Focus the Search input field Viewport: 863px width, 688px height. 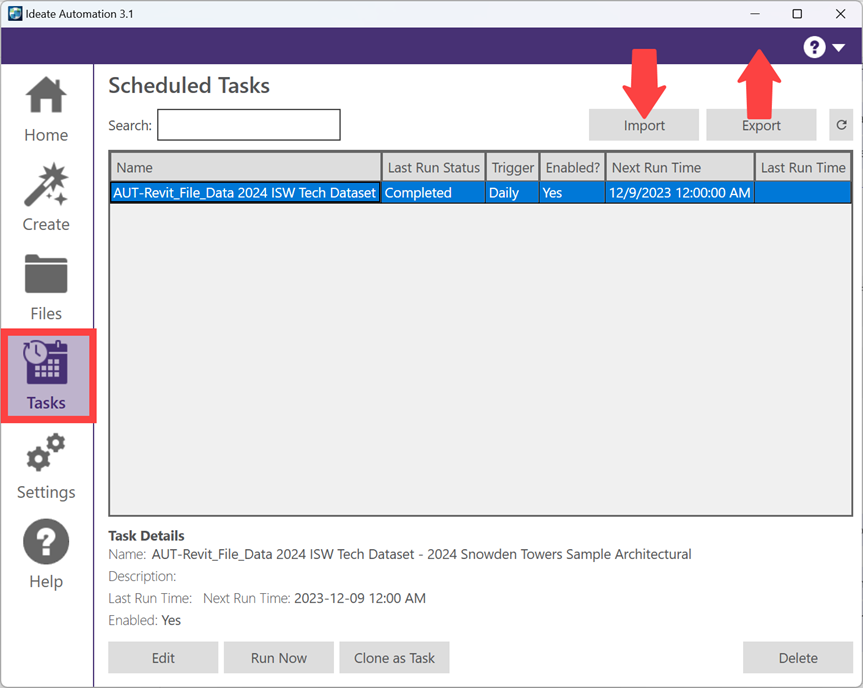pos(249,125)
